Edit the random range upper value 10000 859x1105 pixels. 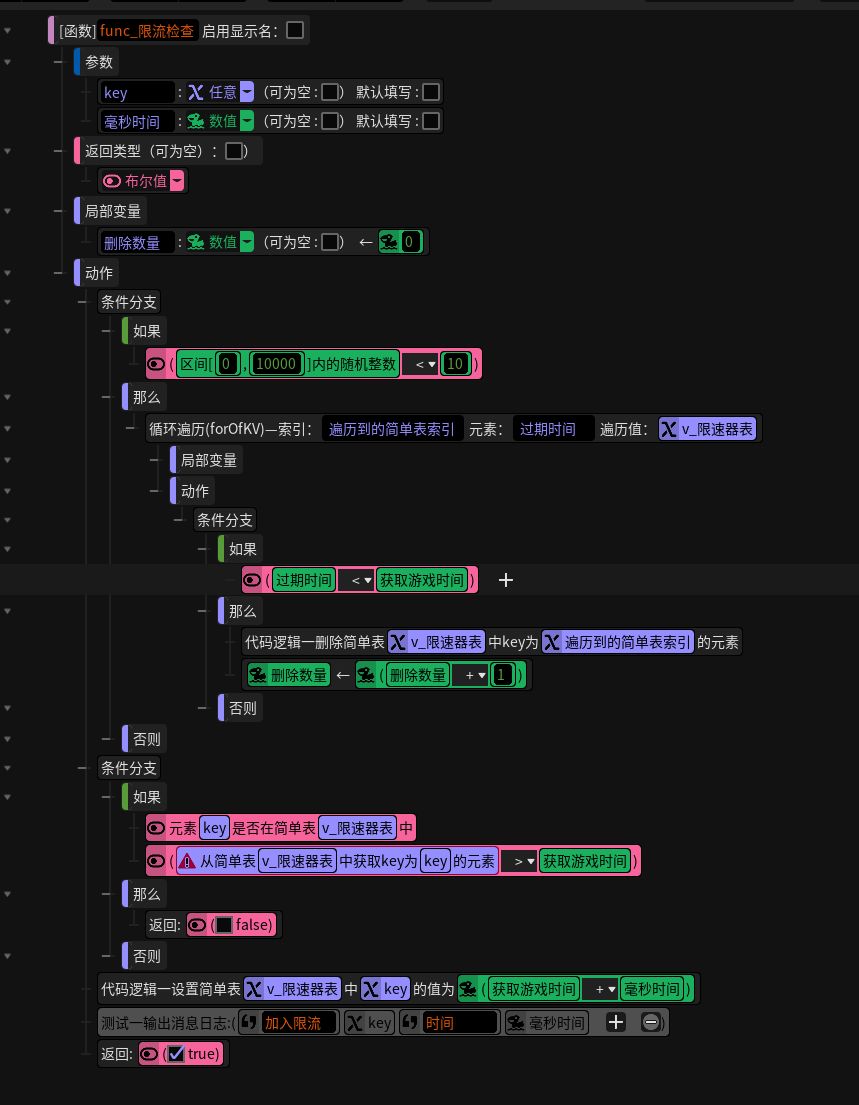click(x=276, y=364)
